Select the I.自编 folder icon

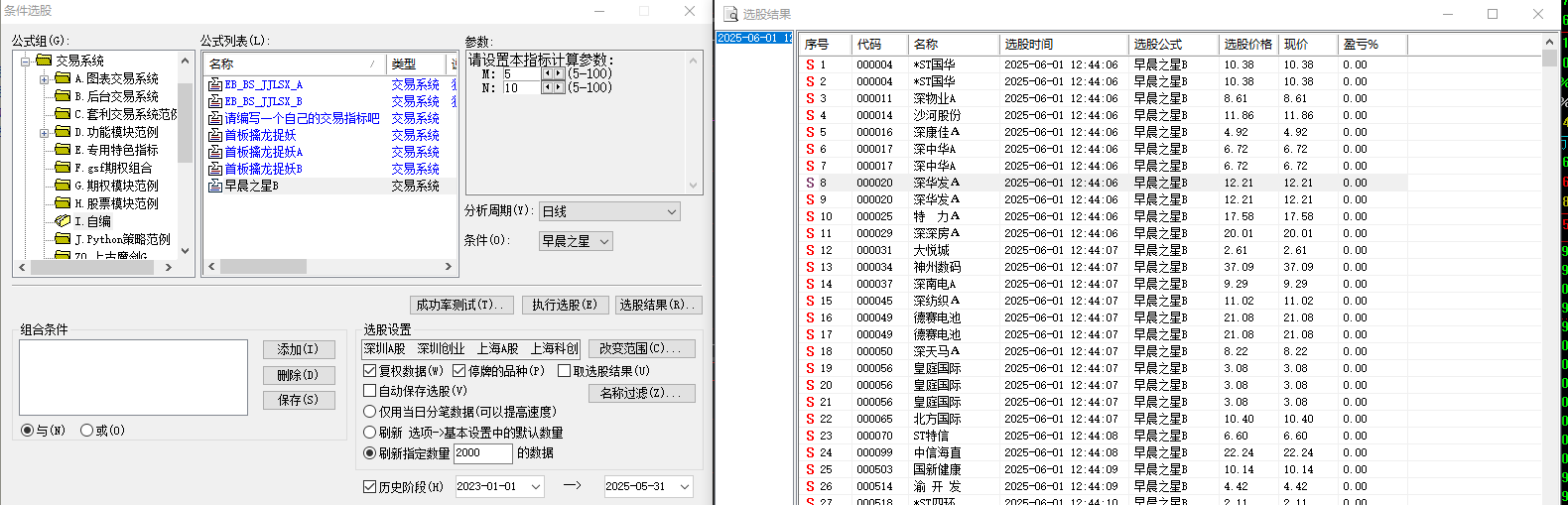tap(63, 221)
